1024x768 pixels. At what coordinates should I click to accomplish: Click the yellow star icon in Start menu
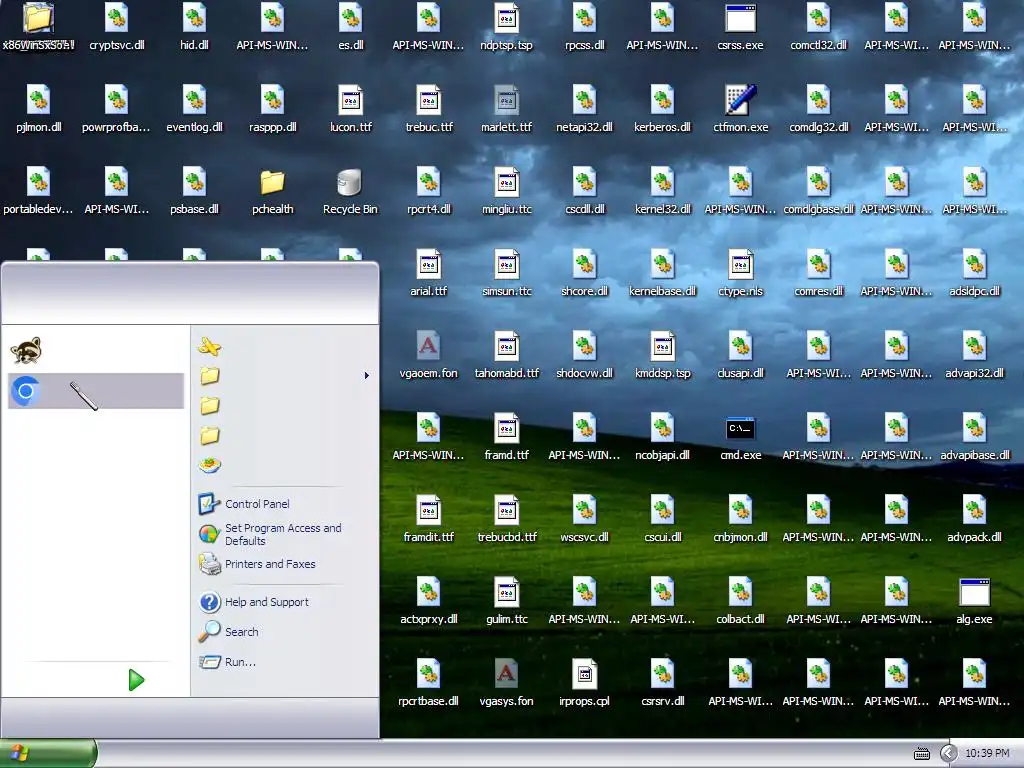pyautogui.click(x=209, y=346)
